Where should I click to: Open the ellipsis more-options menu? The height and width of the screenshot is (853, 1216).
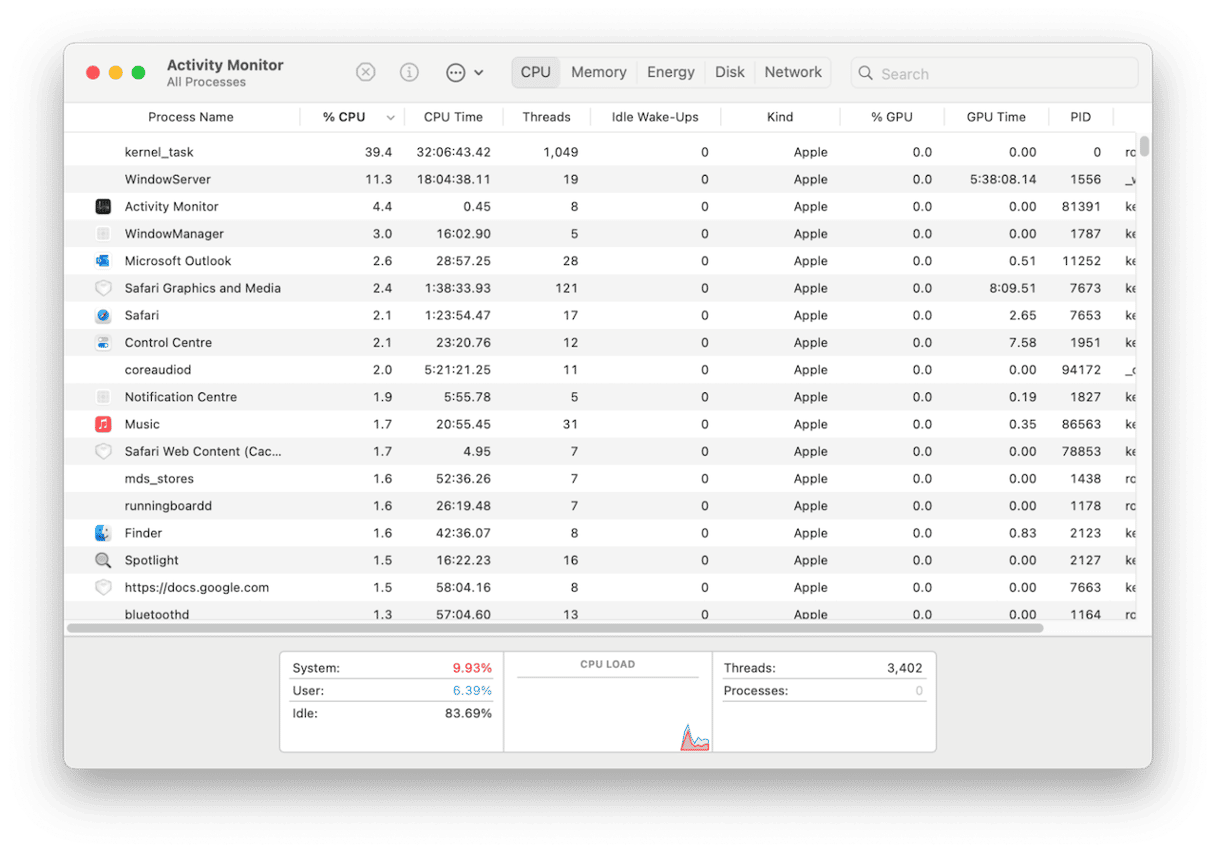[x=456, y=72]
